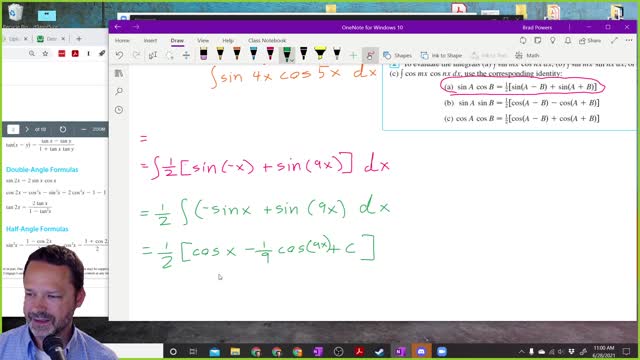Enable Ink to Shape
This screenshot has width=640, height=360.
(441, 56)
